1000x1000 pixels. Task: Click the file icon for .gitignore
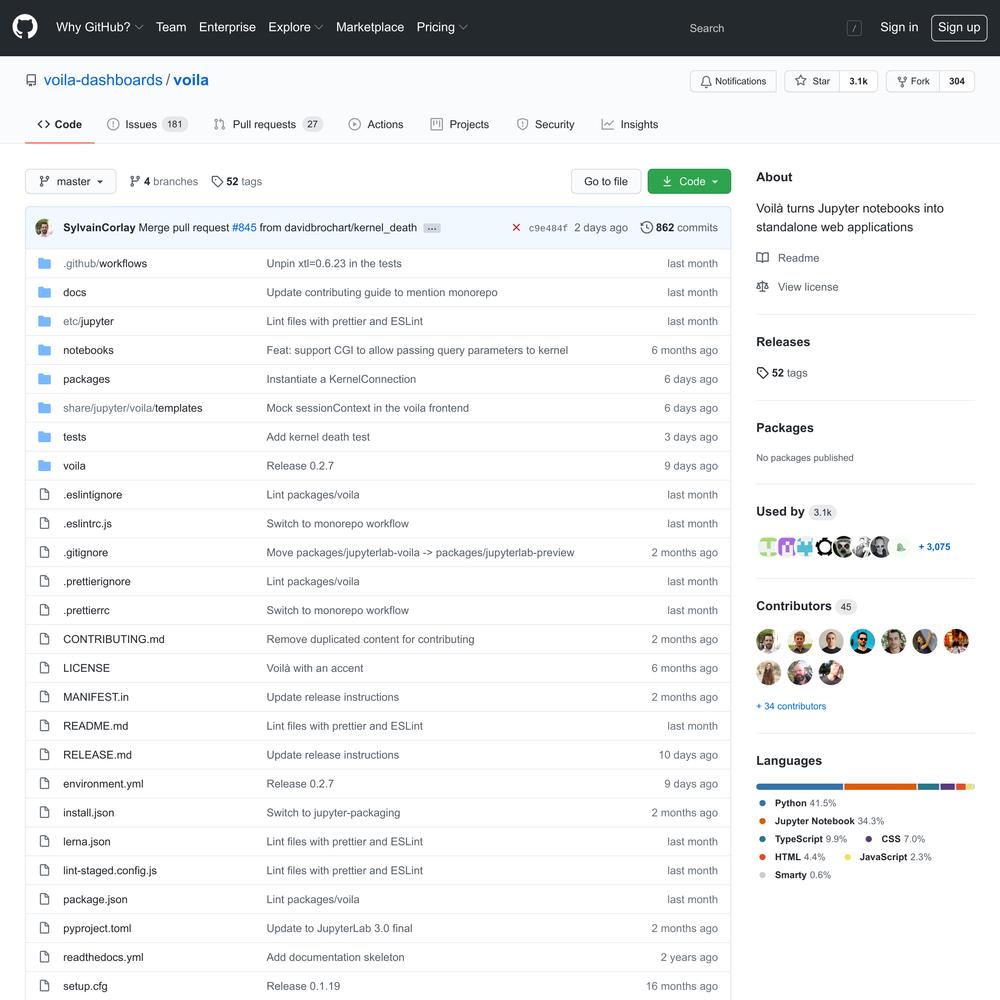(44, 552)
